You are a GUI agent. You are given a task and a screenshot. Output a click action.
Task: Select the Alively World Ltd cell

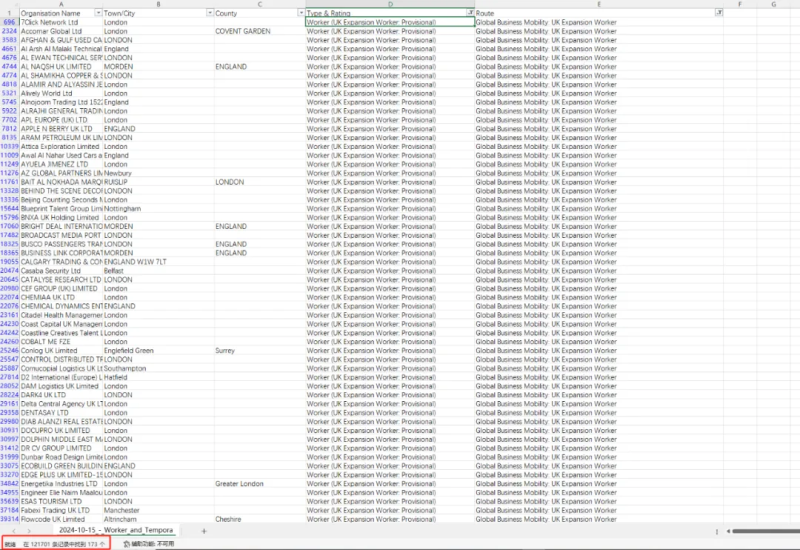point(61,93)
